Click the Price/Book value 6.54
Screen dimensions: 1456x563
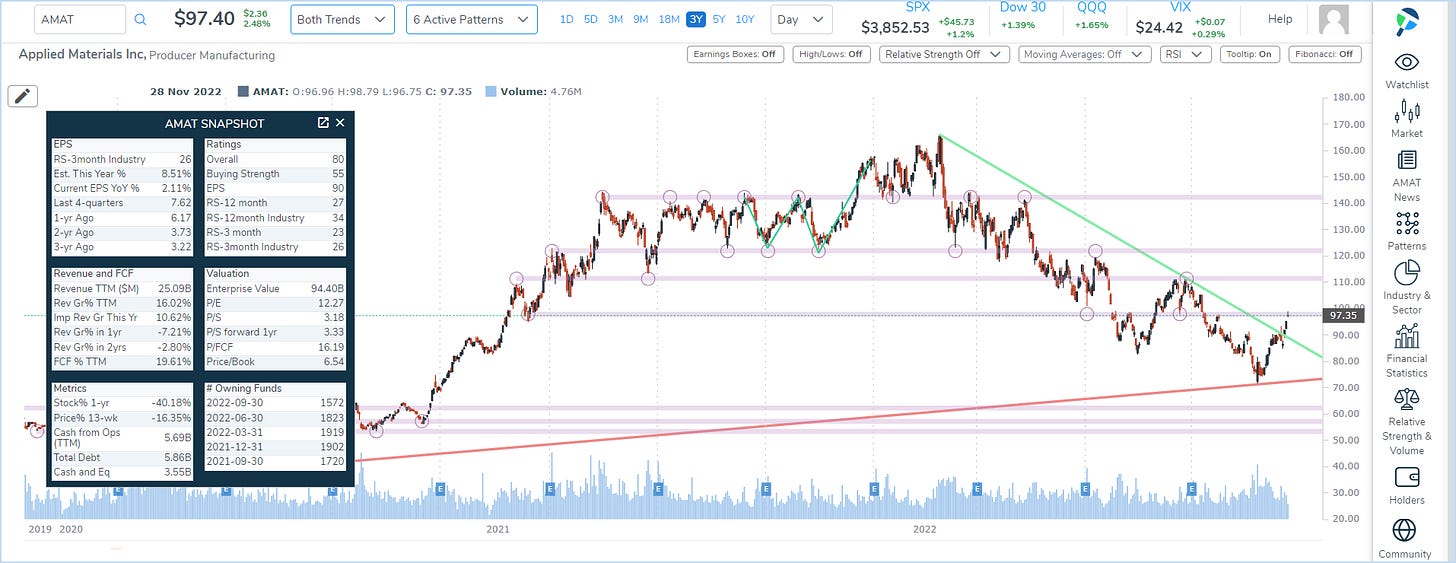(332, 361)
